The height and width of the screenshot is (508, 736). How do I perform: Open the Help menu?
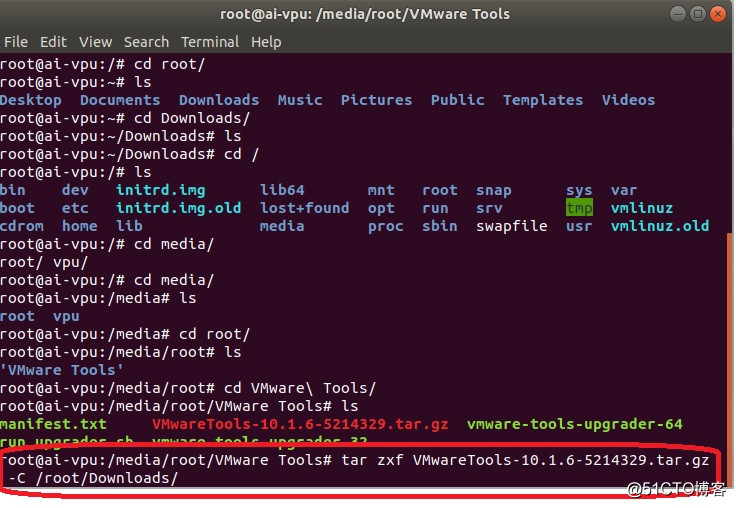(266, 42)
